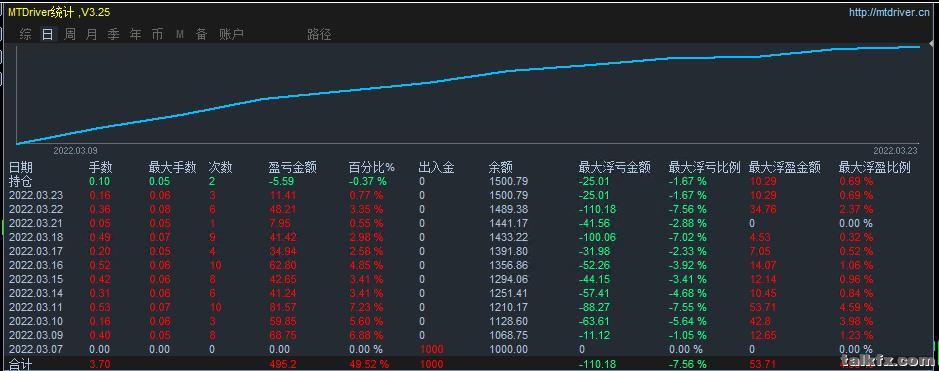Select the 2022.03.22 date row
This screenshot has height=371, width=939.
[x=36, y=209]
